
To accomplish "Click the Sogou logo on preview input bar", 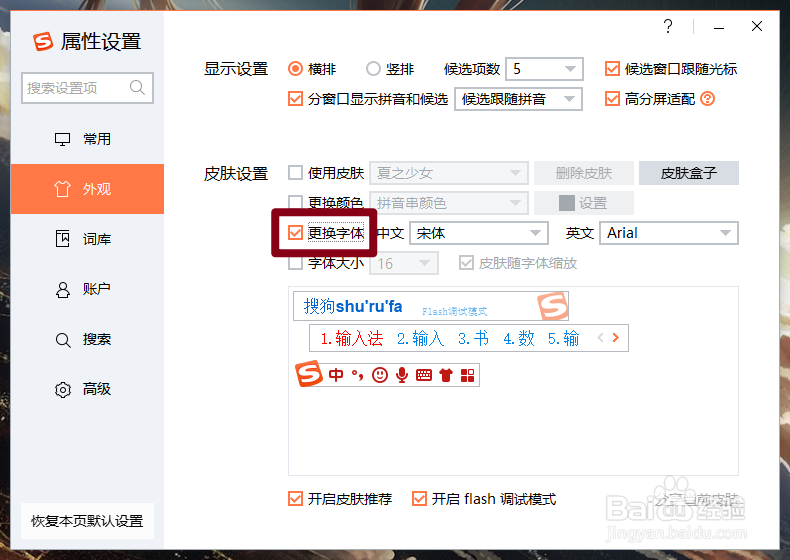I will click(553, 305).
